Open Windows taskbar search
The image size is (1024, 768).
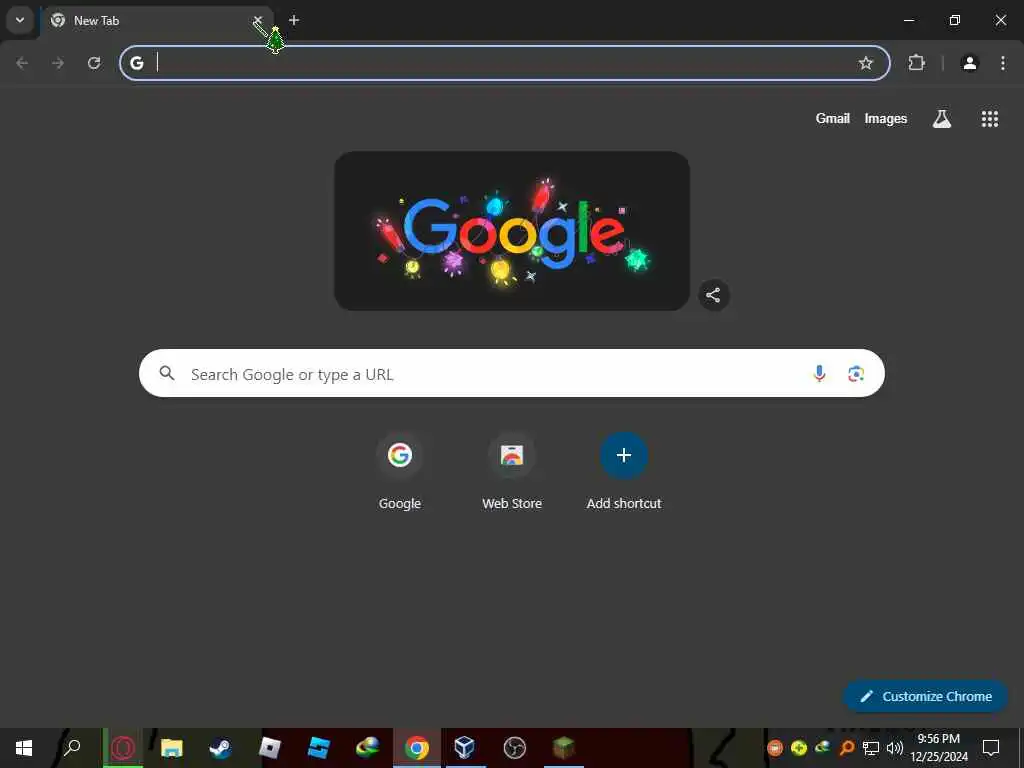point(72,748)
